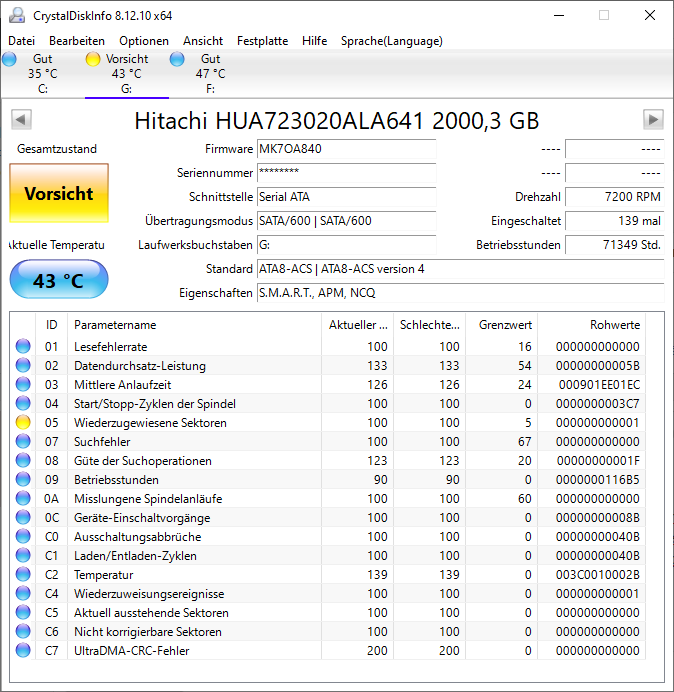The height and width of the screenshot is (692, 674).
Task: Click the status orb of Lesefehlerrate row
Action: click(23, 346)
